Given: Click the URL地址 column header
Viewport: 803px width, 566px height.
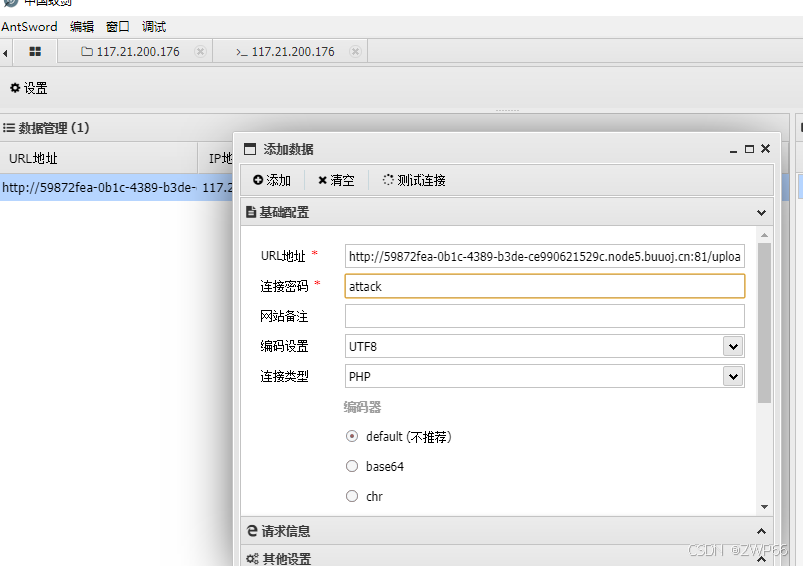Looking at the screenshot, I should point(98,158).
